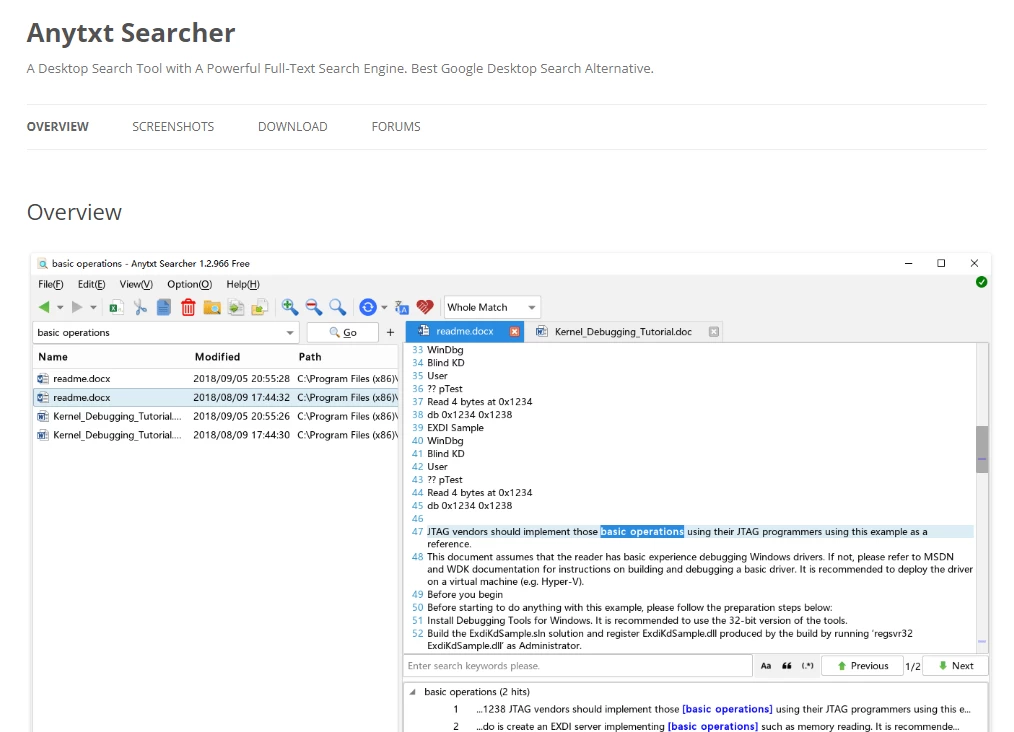Select Kernel_Debugging_Tutorial modified 2018/08/09 17:44:30
Viewport: 1014px width, 732px height.
[216, 435]
